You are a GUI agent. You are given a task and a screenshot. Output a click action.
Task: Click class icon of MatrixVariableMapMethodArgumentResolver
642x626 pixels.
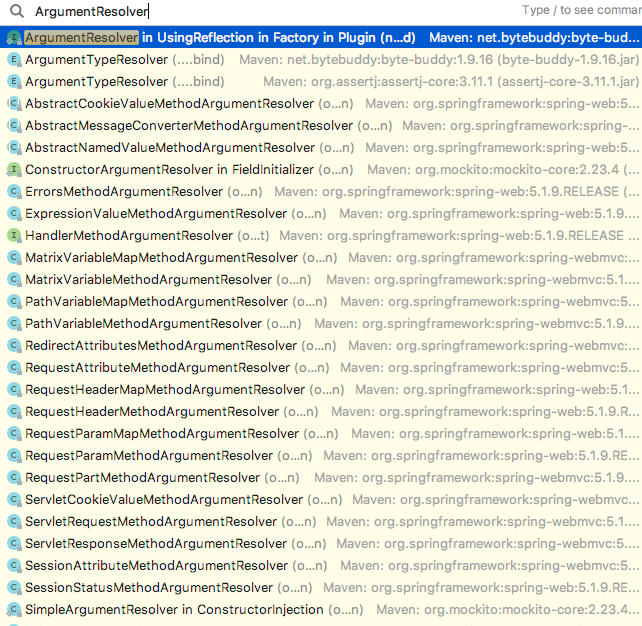point(14,258)
